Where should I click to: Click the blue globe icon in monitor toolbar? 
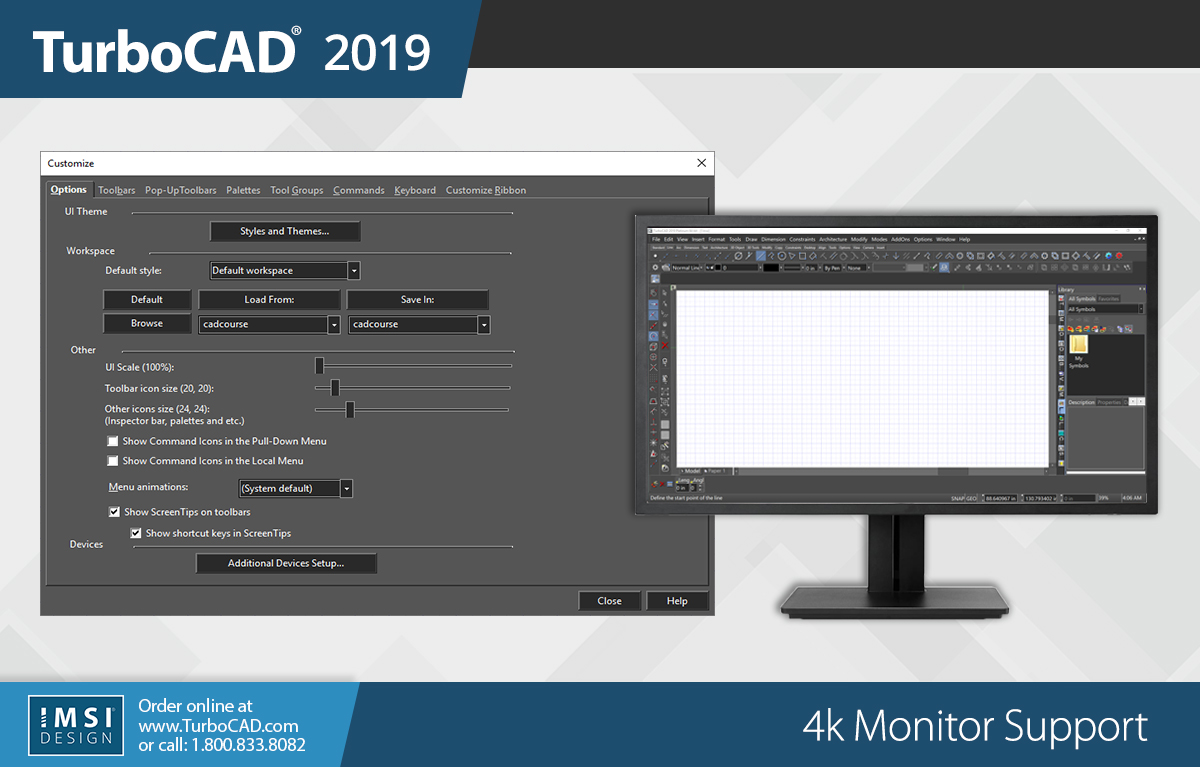coord(1108,256)
